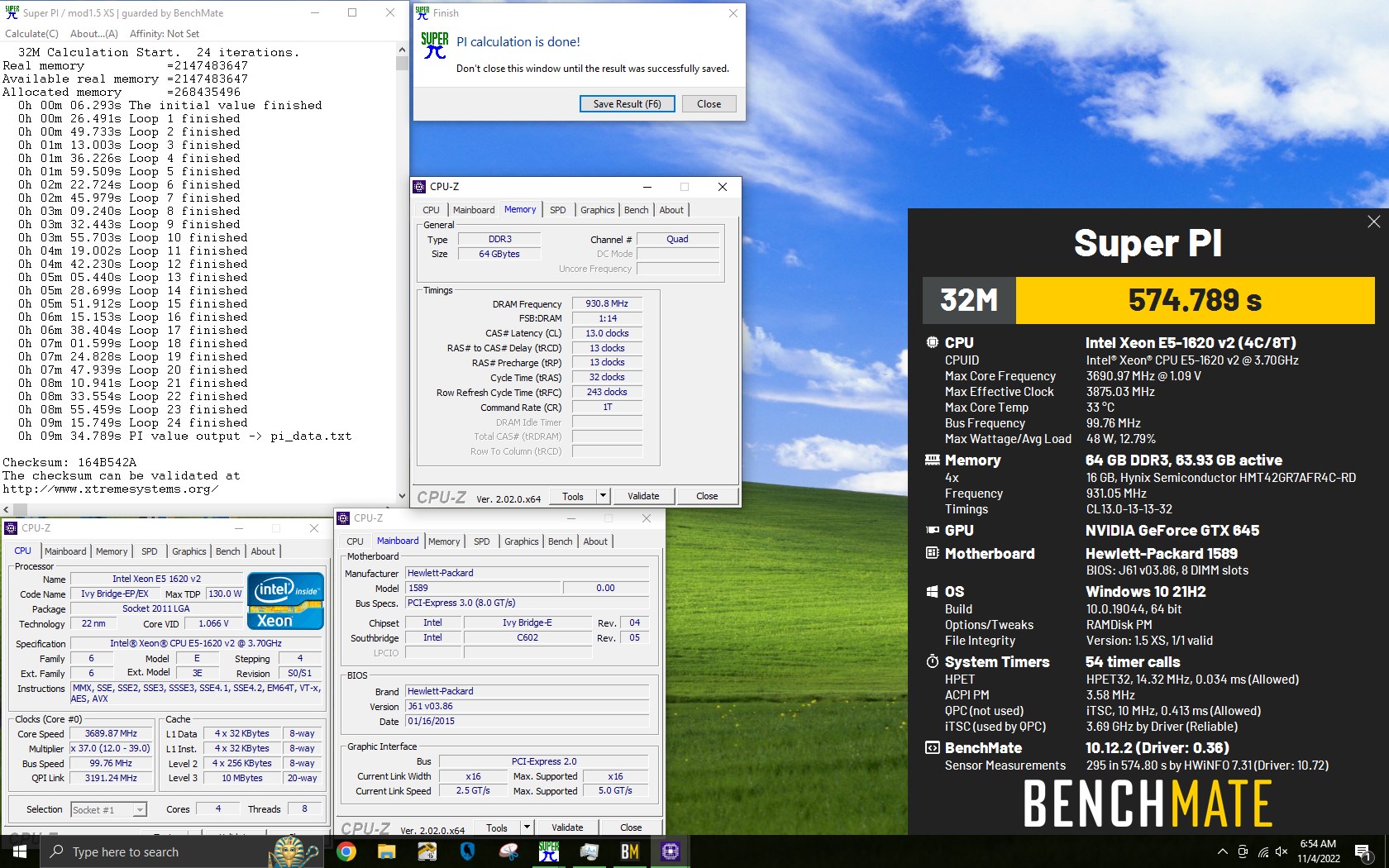Click the CPU-Z Mainboard window title icon
Screen dimensions: 1389x868
pyautogui.click(x=343, y=518)
